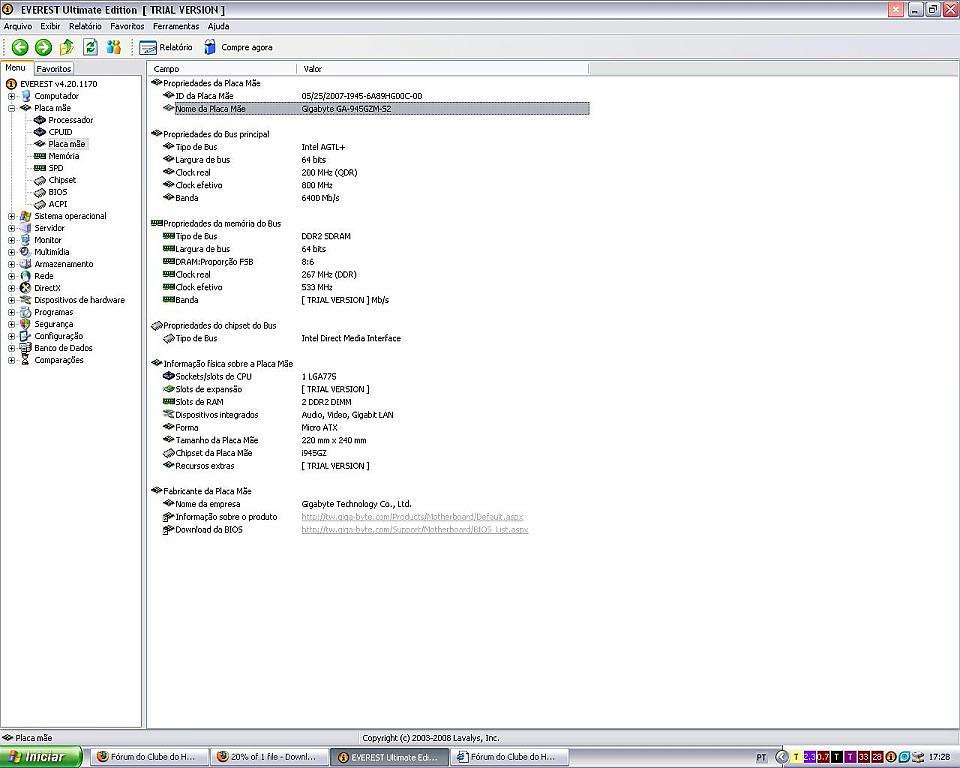Open the Download da BIOS hyperlink

[x=414, y=530]
